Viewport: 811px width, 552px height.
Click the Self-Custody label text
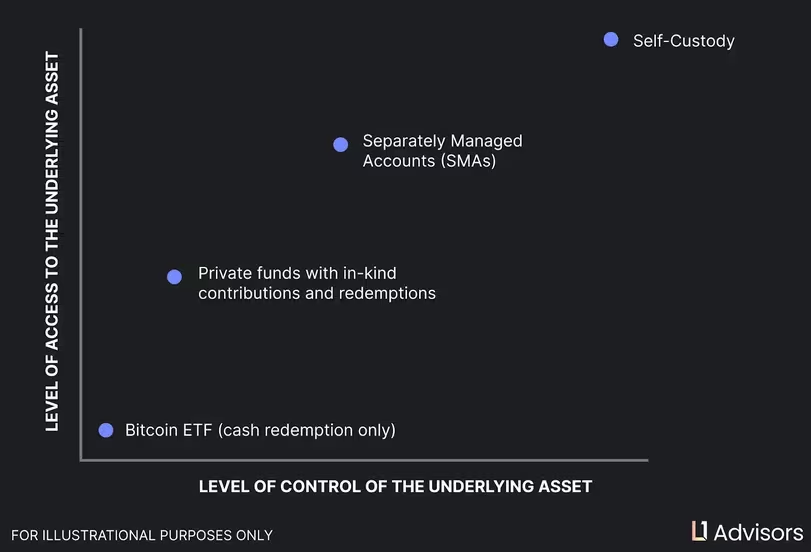pyautogui.click(x=683, y=41)
